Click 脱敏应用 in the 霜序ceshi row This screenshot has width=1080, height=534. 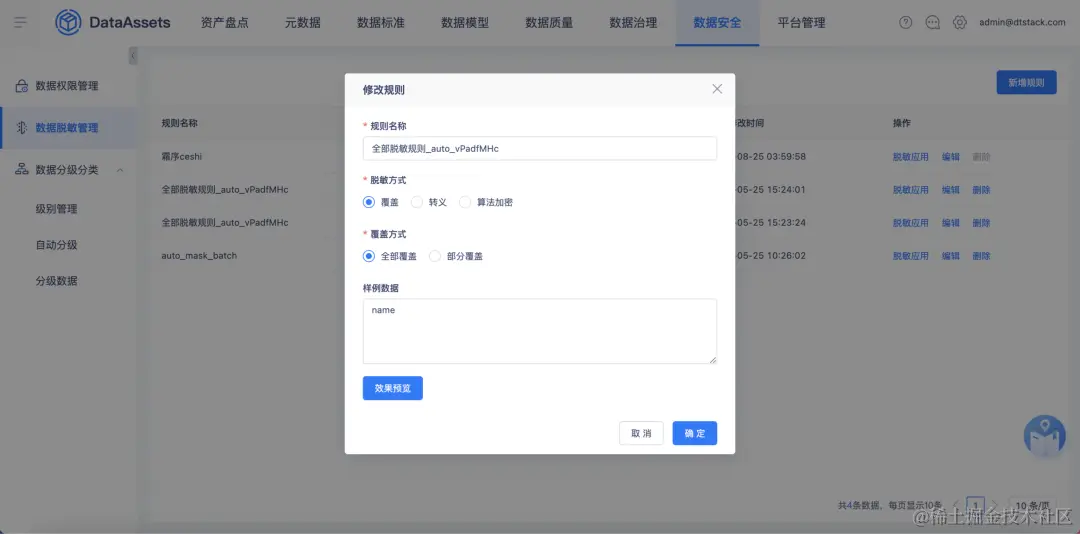click(x=911, y=156)
